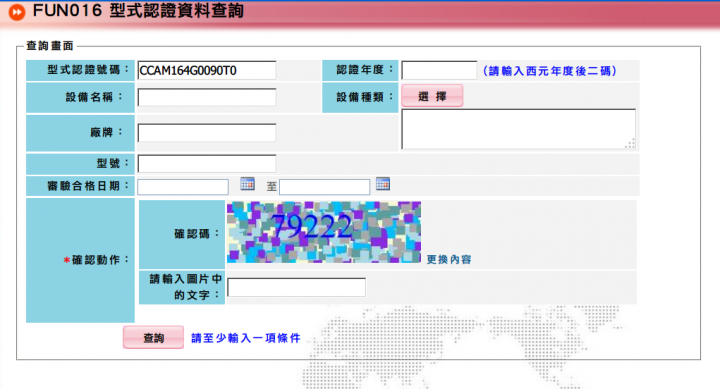Open calendar picker for start approval date

[x=247, y=184]
